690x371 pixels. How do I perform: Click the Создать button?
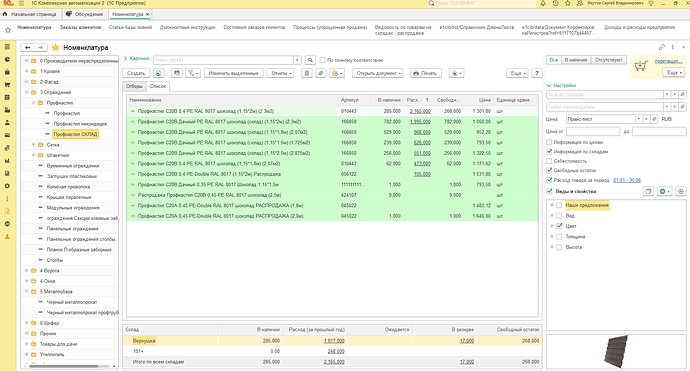tap(136, 73)
